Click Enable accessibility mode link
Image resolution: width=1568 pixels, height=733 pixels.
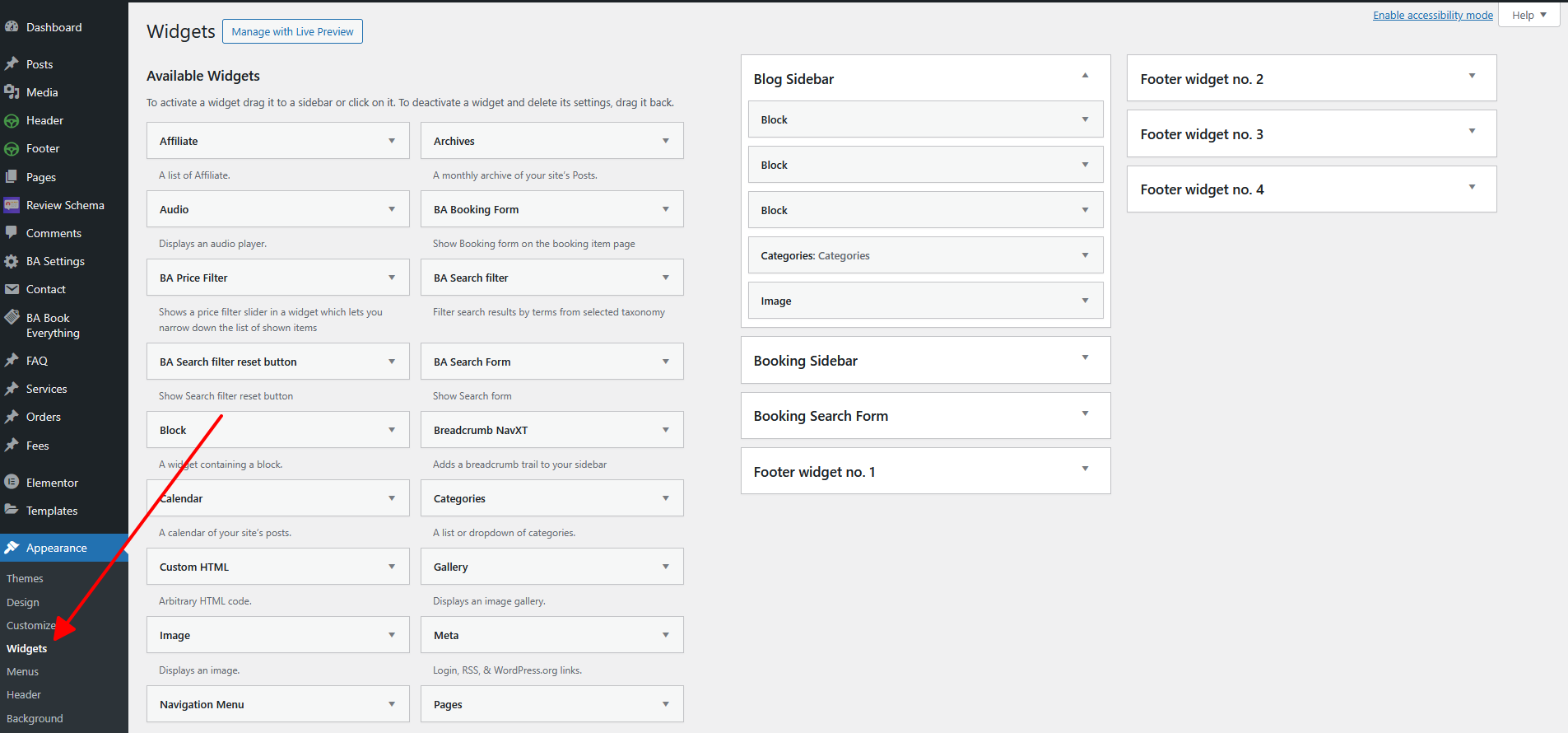click(1432, 15)
